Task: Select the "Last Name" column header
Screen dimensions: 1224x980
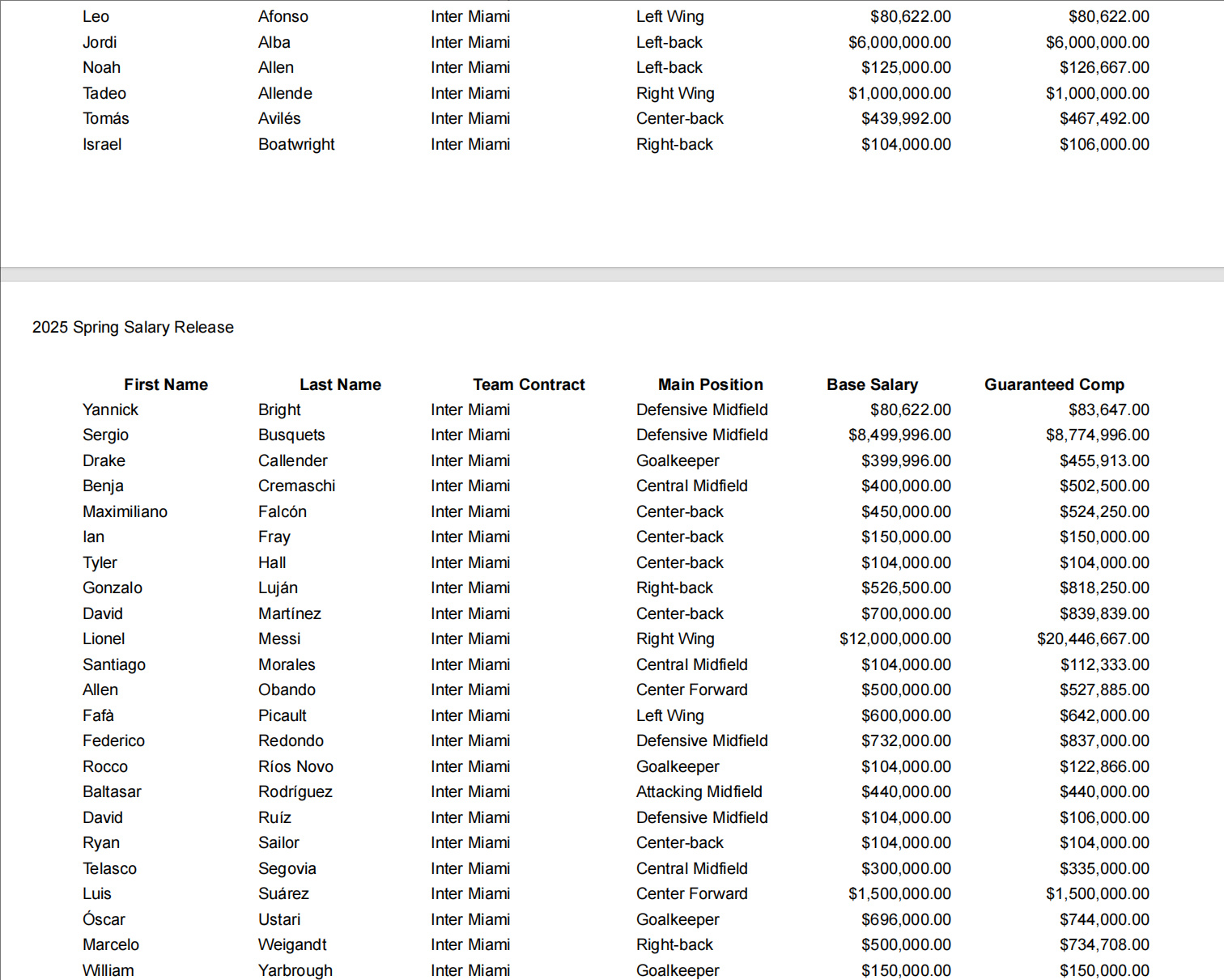Action: pos(340,384)
